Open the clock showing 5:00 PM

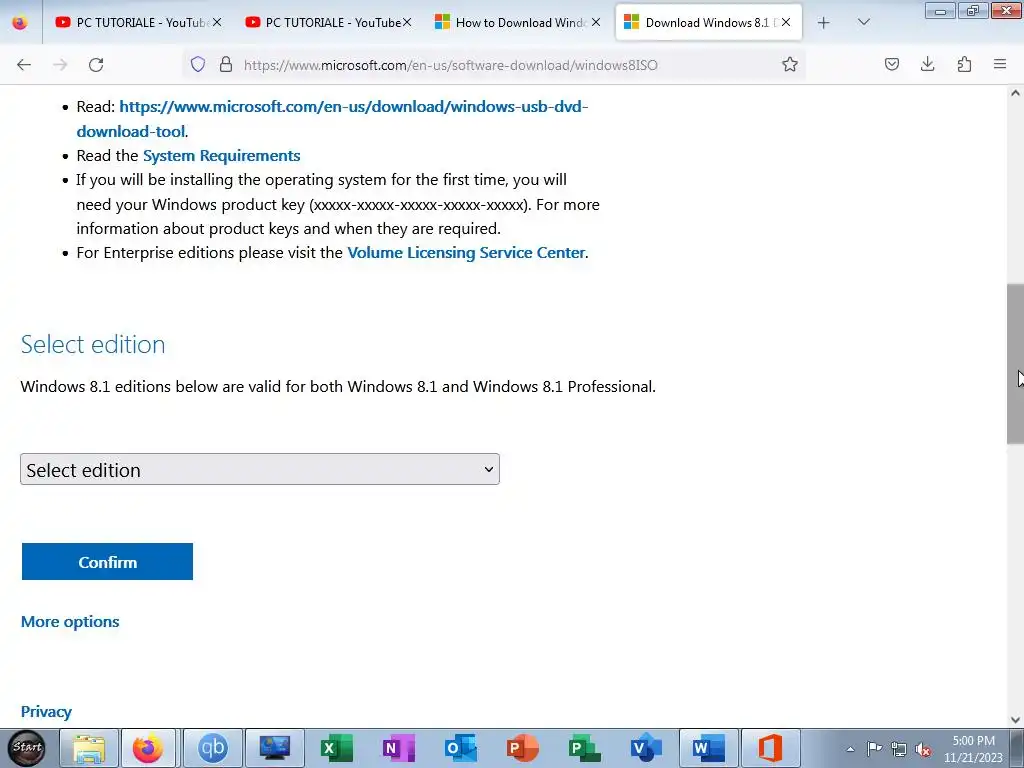coord(973,749)
